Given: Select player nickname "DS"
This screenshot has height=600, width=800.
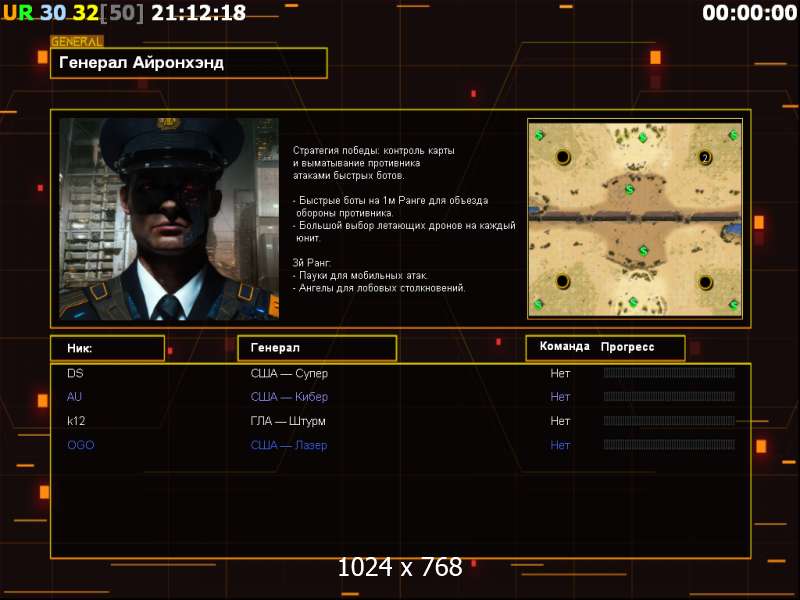Looking at the screenshot, I should 75,373.
